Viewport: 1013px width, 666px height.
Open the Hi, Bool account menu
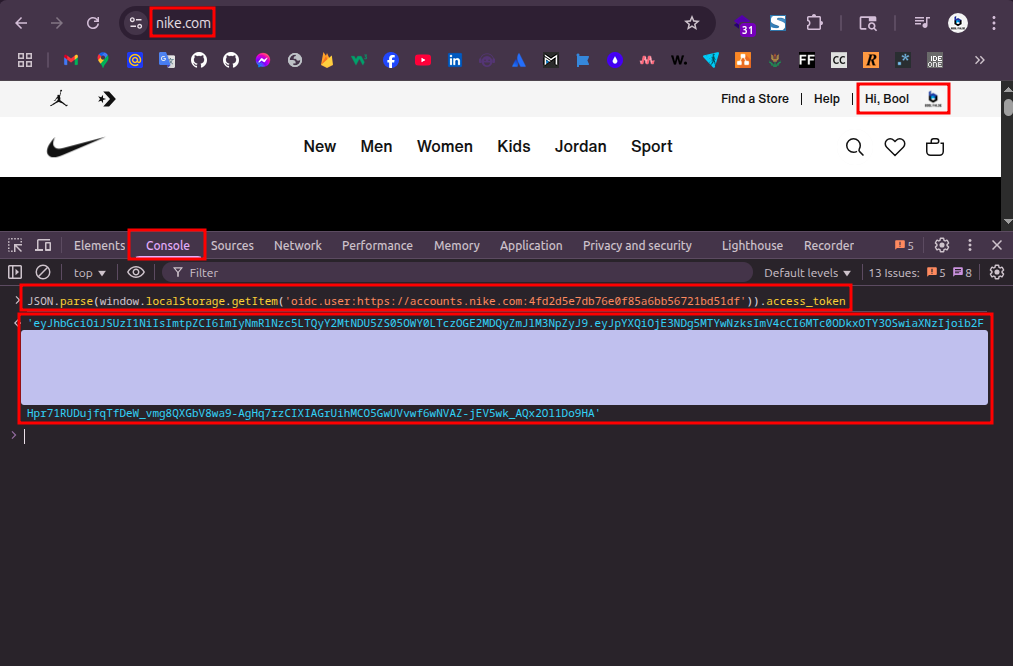(903, 99)
